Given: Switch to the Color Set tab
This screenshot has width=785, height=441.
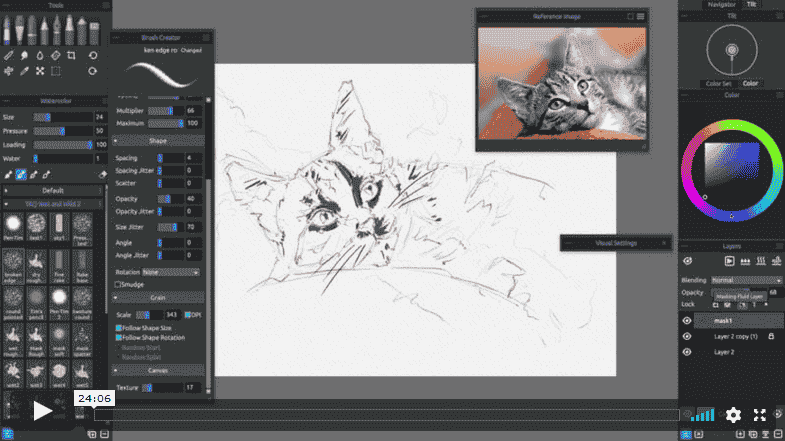Looking at the screenshot, I should 718,84.
